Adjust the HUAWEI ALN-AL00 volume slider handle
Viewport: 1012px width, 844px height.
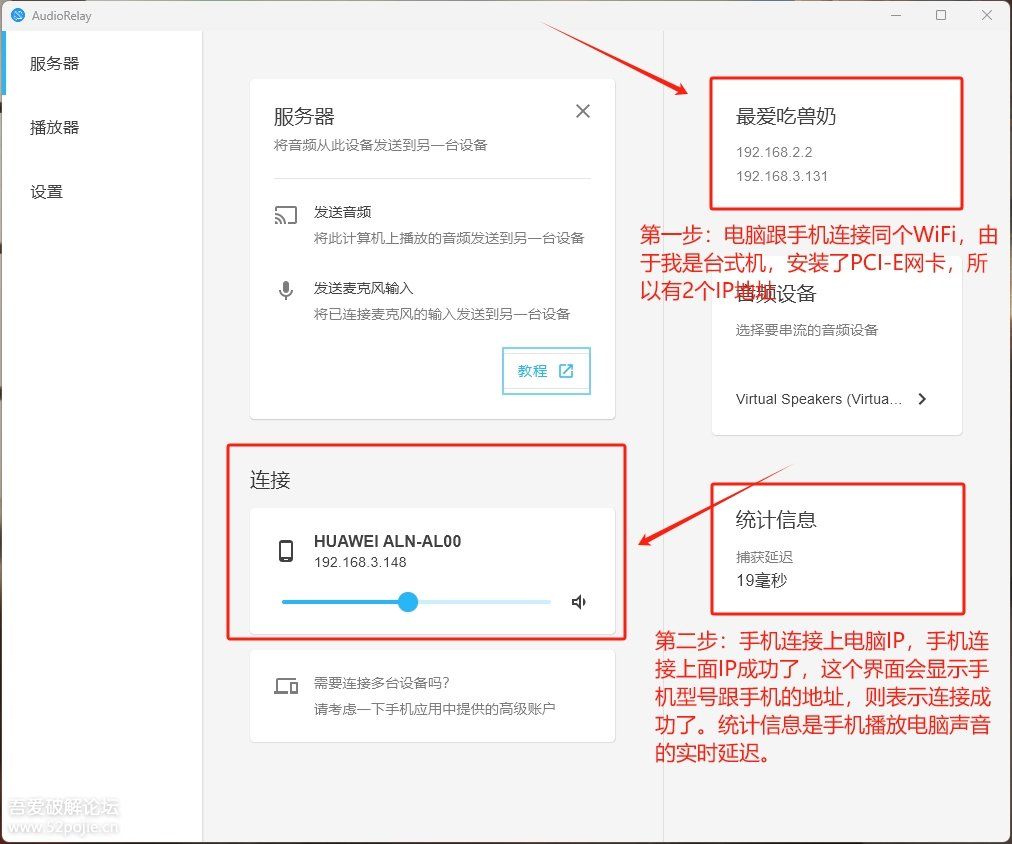(408, 601)
